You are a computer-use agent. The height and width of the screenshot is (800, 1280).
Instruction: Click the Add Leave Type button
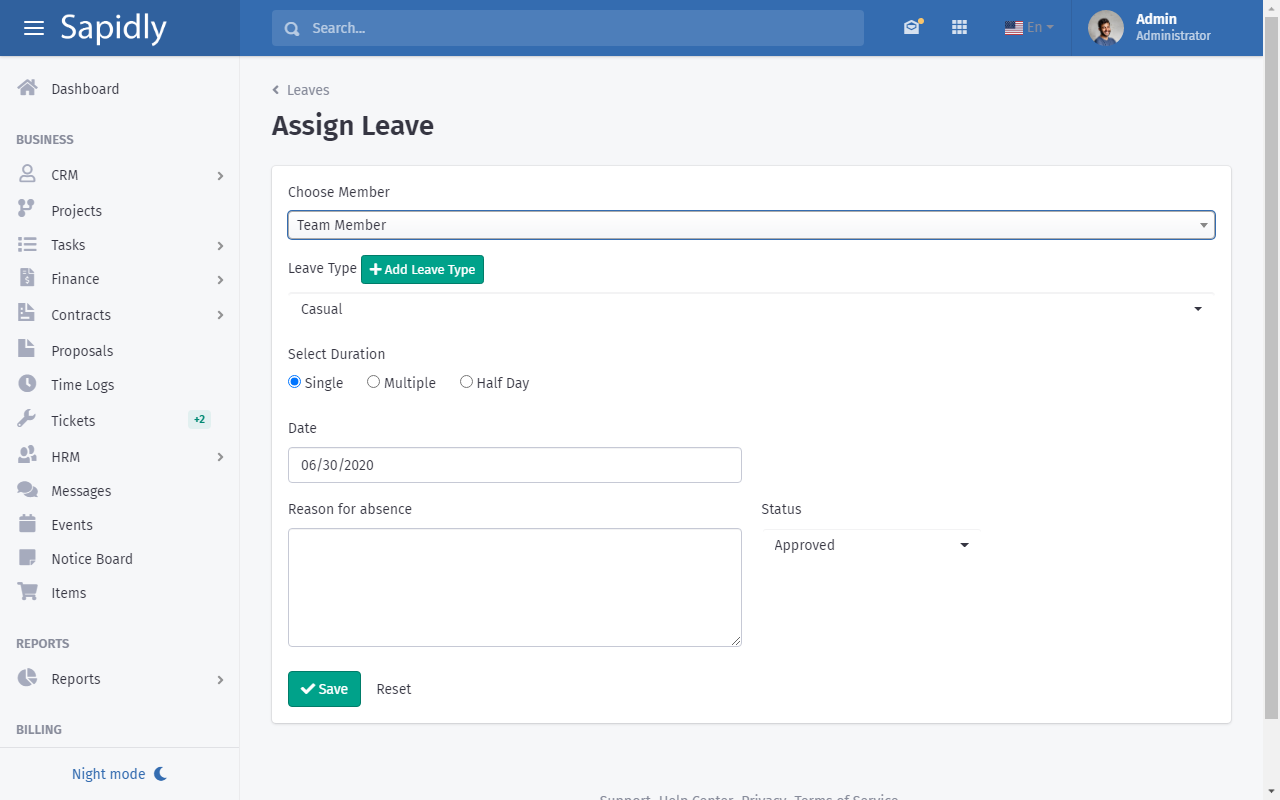(422, 269)
